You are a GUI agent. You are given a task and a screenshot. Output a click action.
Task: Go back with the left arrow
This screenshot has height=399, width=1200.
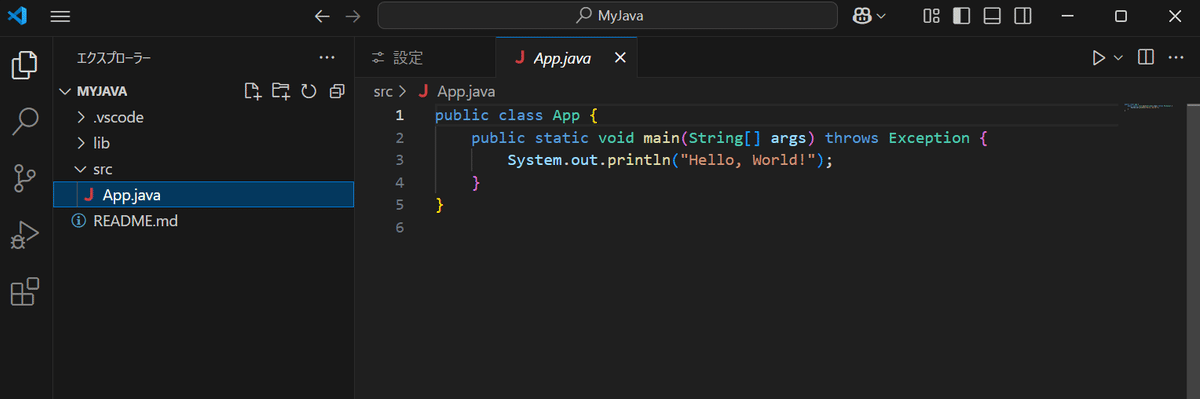click(321, 16)
